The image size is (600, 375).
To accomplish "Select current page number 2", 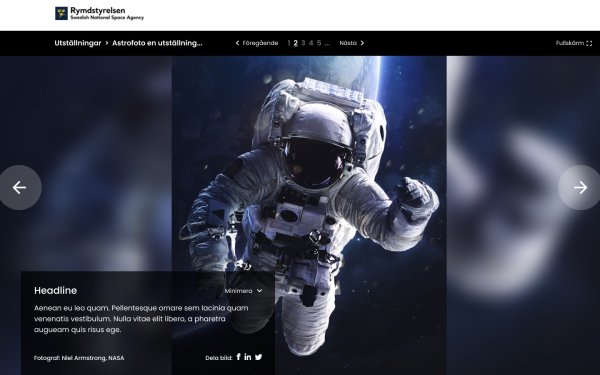I will pos(295,43).
